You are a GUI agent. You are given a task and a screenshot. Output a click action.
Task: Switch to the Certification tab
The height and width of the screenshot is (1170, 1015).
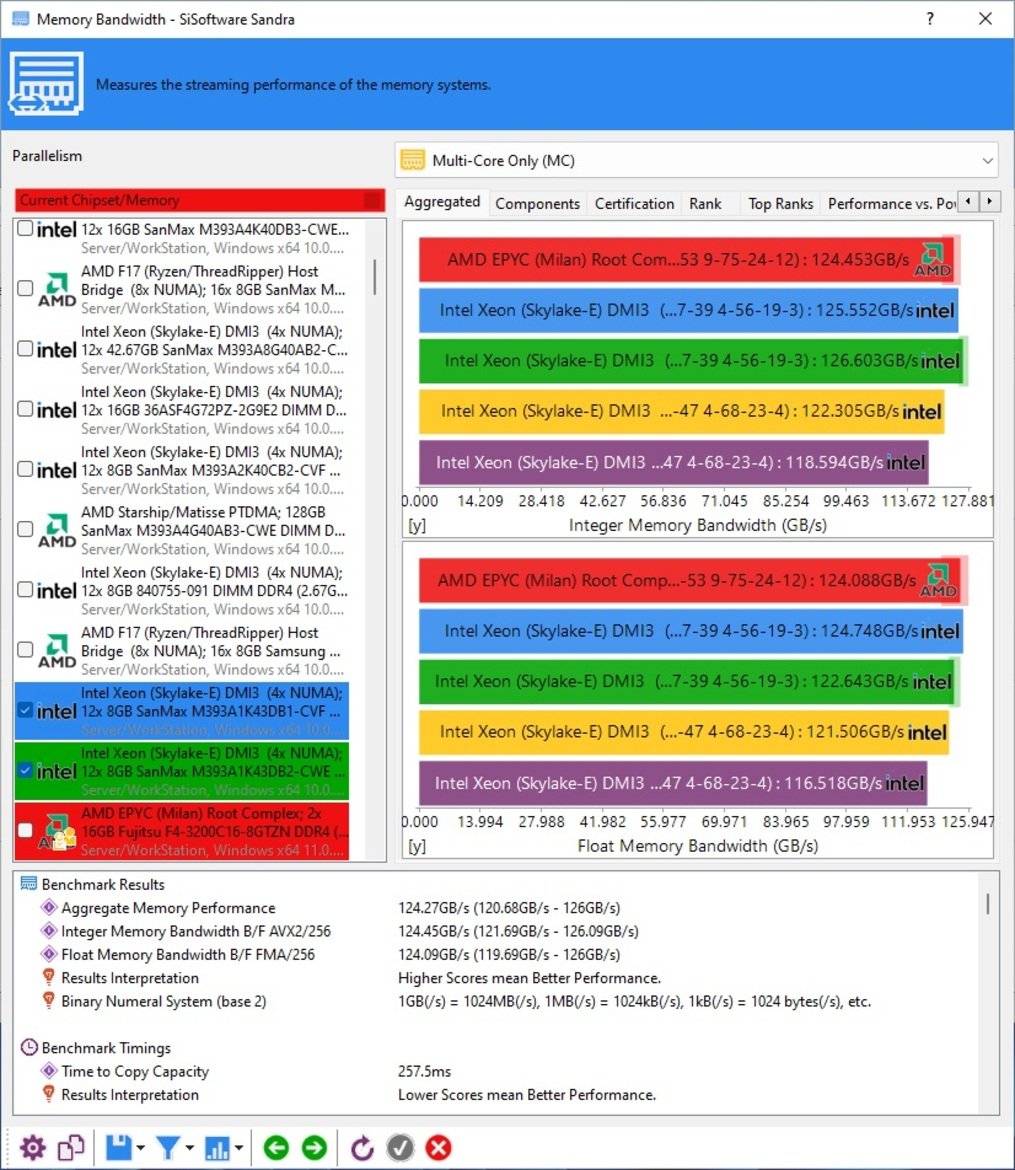coord(634,204)
